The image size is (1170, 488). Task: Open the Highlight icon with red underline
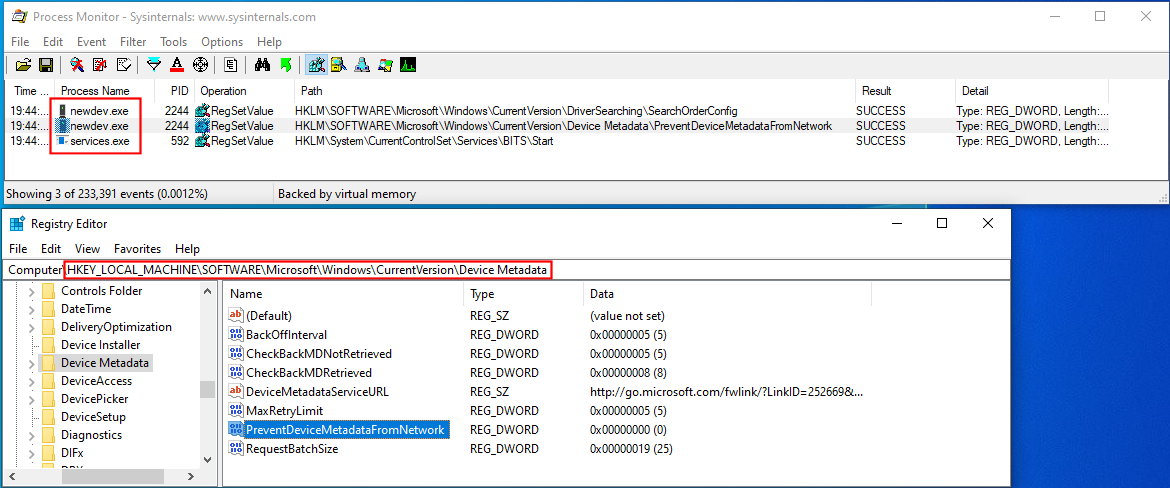[x=178, y=65]
